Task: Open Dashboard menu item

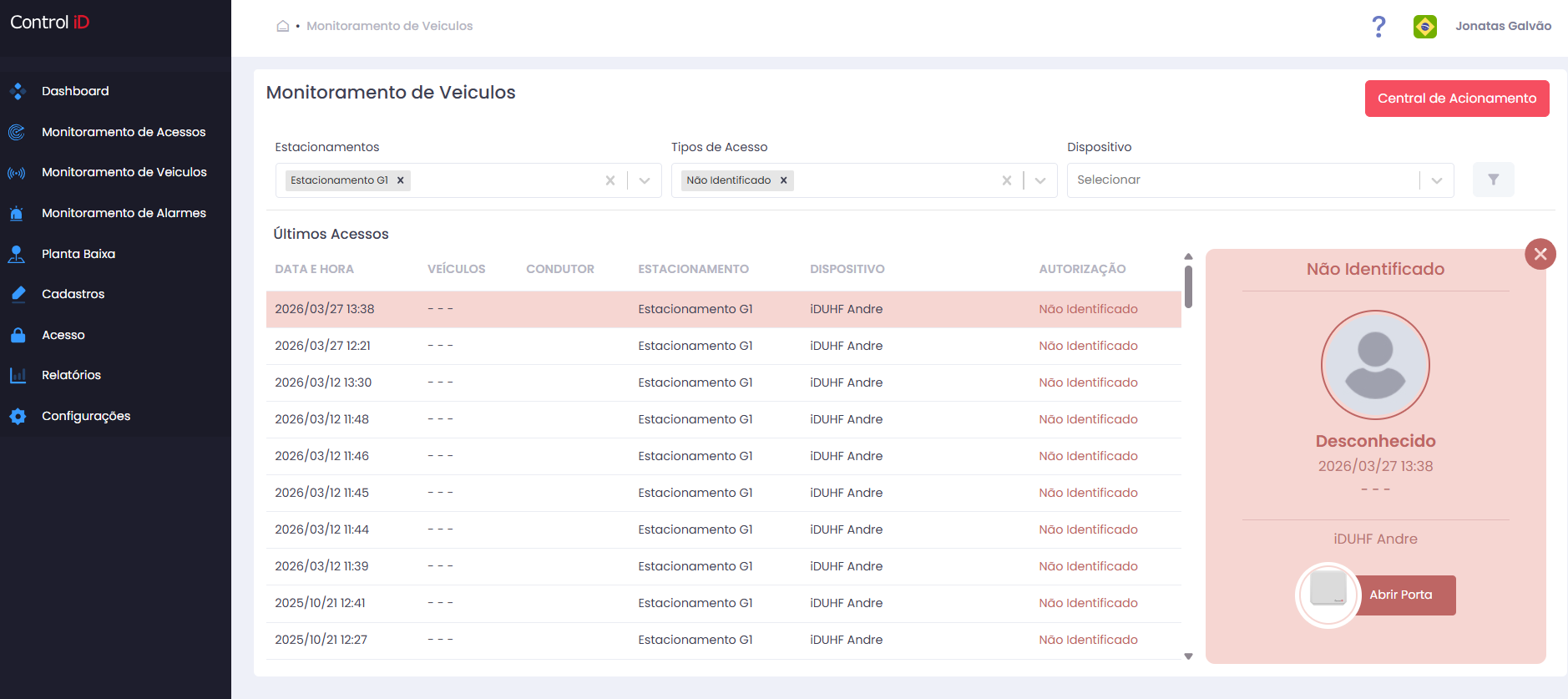Action: pos(75,91)
